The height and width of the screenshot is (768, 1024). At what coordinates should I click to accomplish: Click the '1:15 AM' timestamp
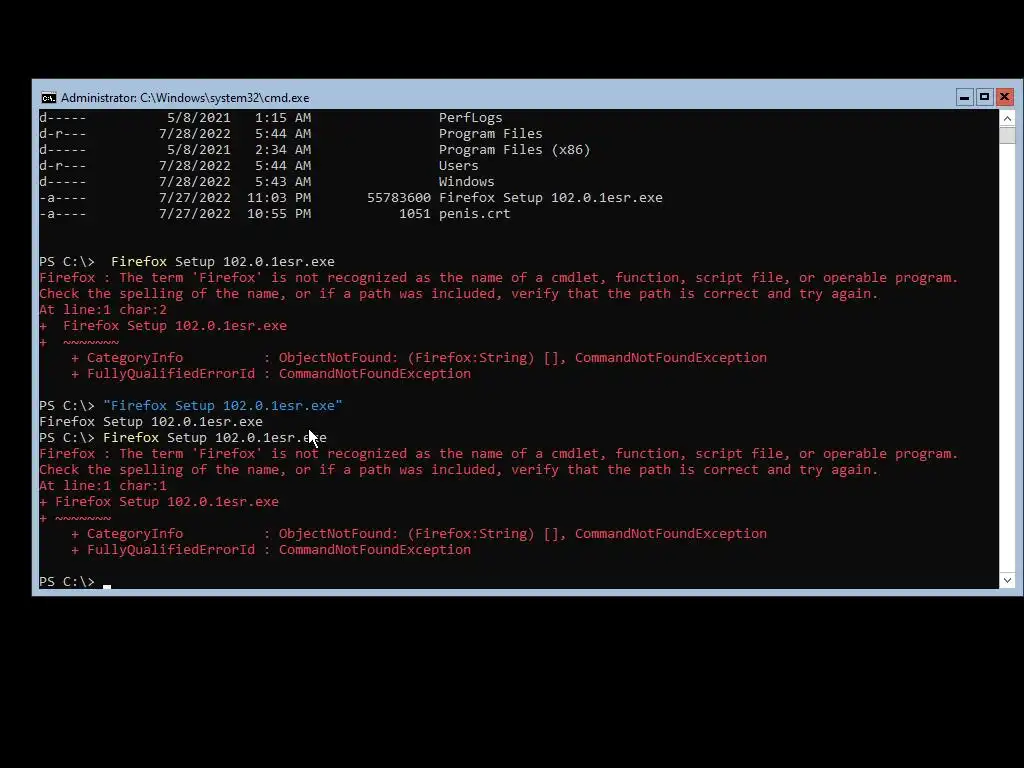283,118
